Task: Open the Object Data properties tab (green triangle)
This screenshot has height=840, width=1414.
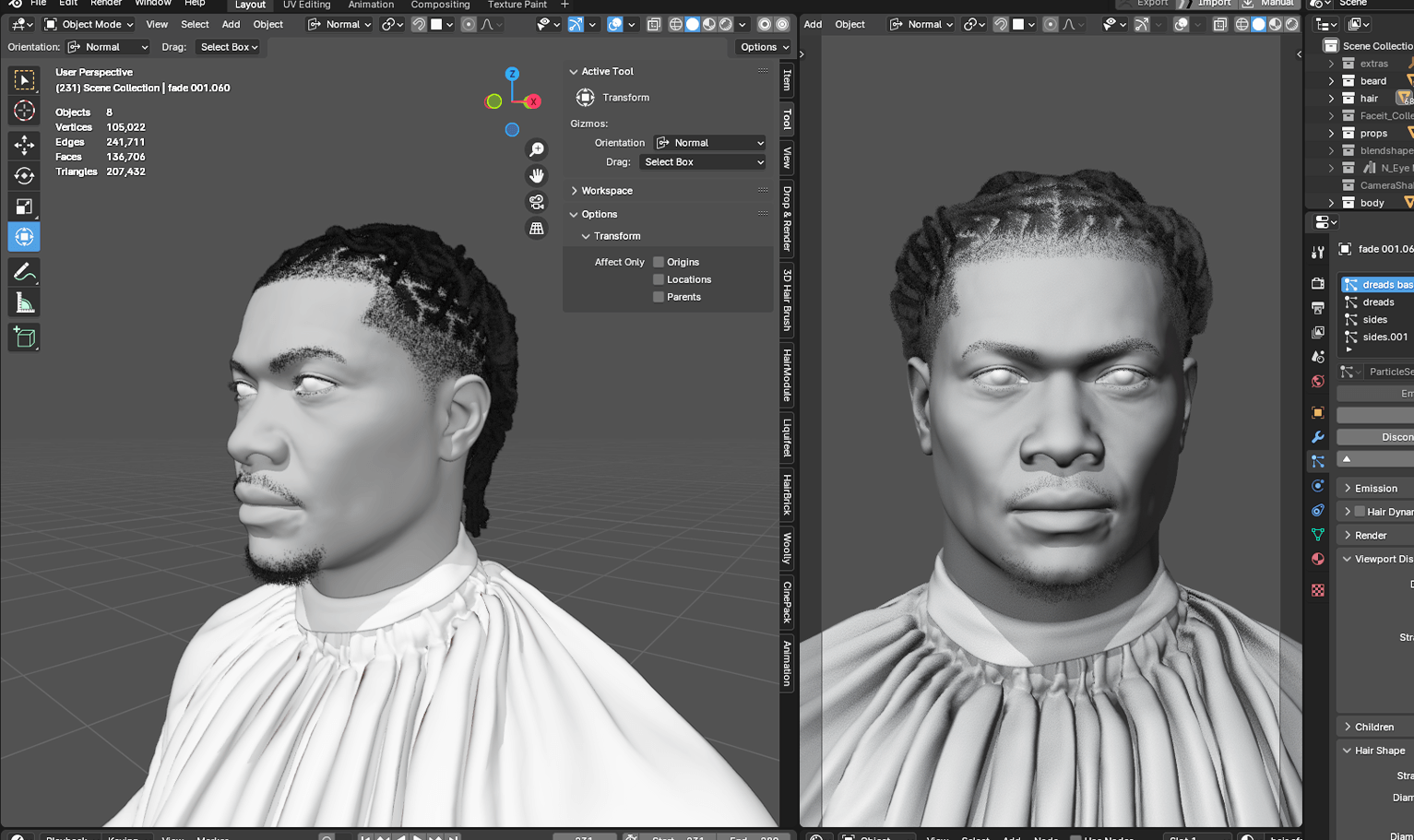Action: click(1317, 534)
